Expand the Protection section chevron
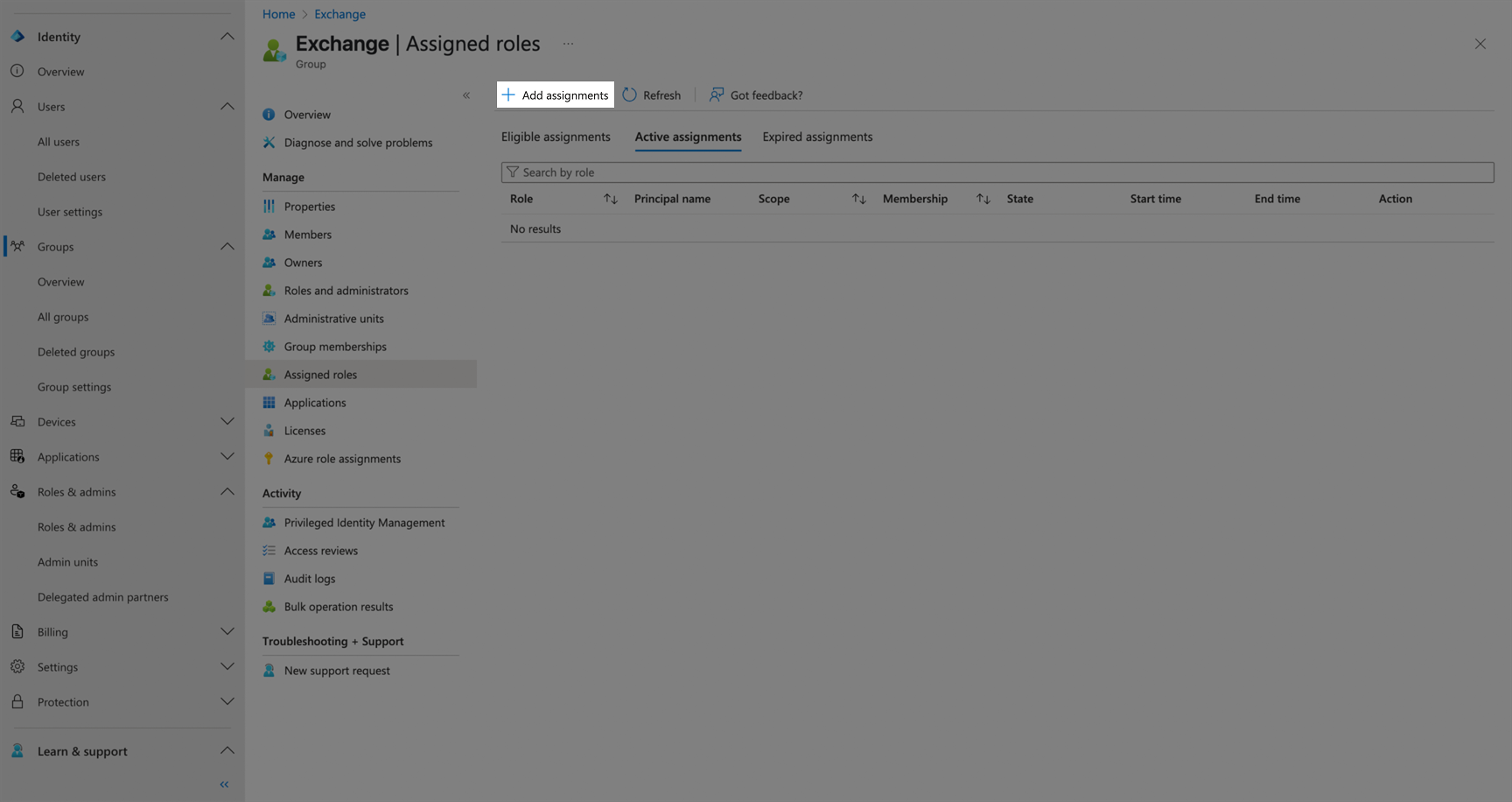 point(227,701)
